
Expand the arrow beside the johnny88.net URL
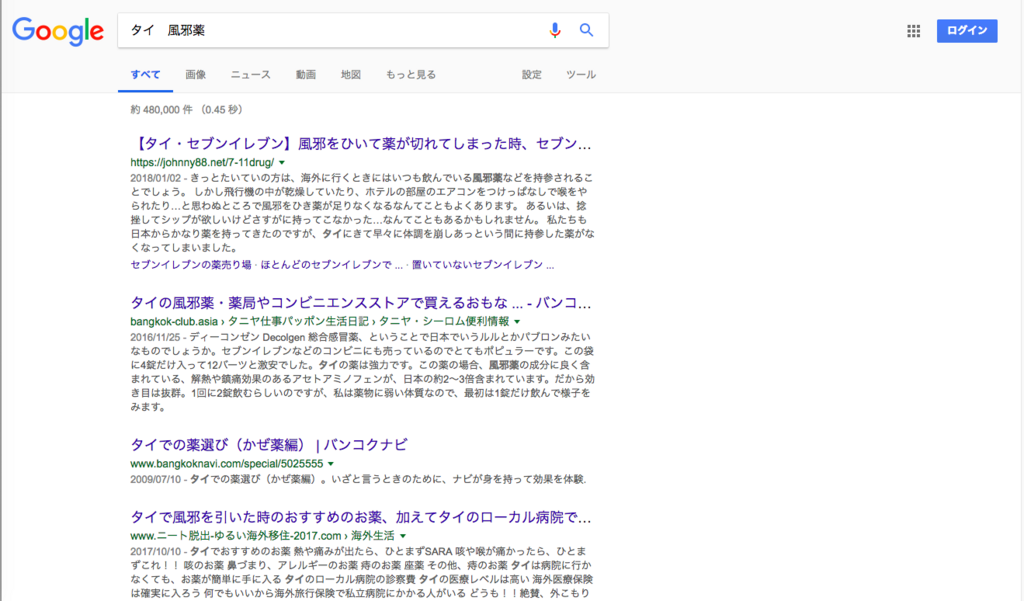click(282, 163)
